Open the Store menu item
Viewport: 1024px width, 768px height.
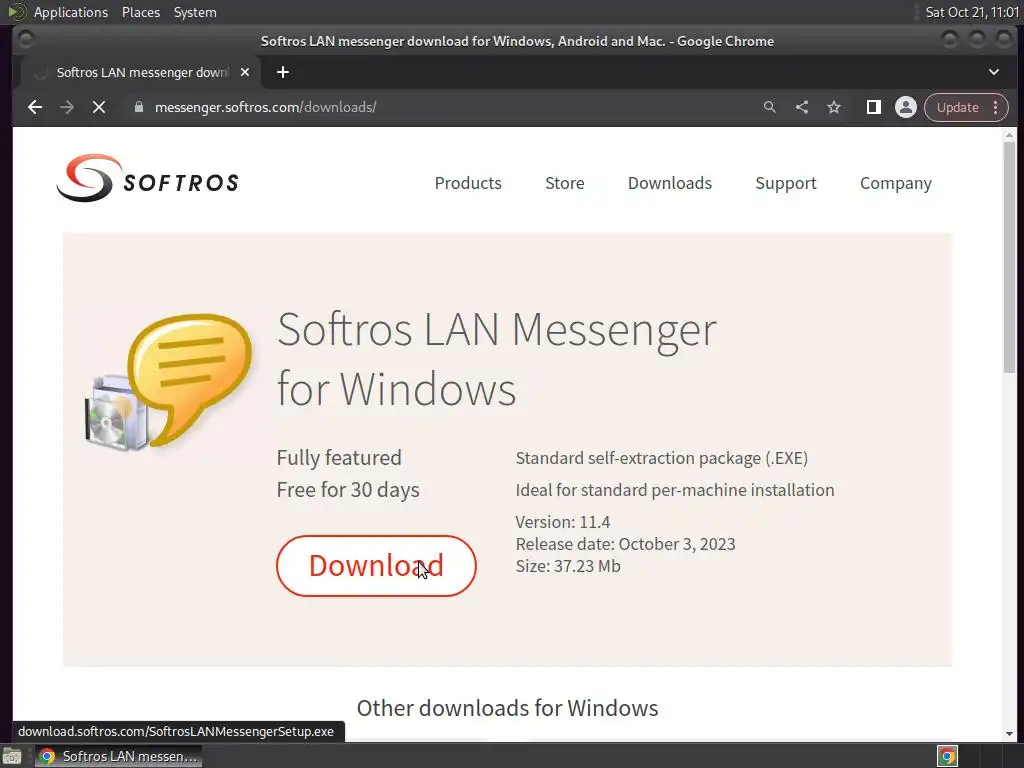pyautogui.click(x=565, y=183)
